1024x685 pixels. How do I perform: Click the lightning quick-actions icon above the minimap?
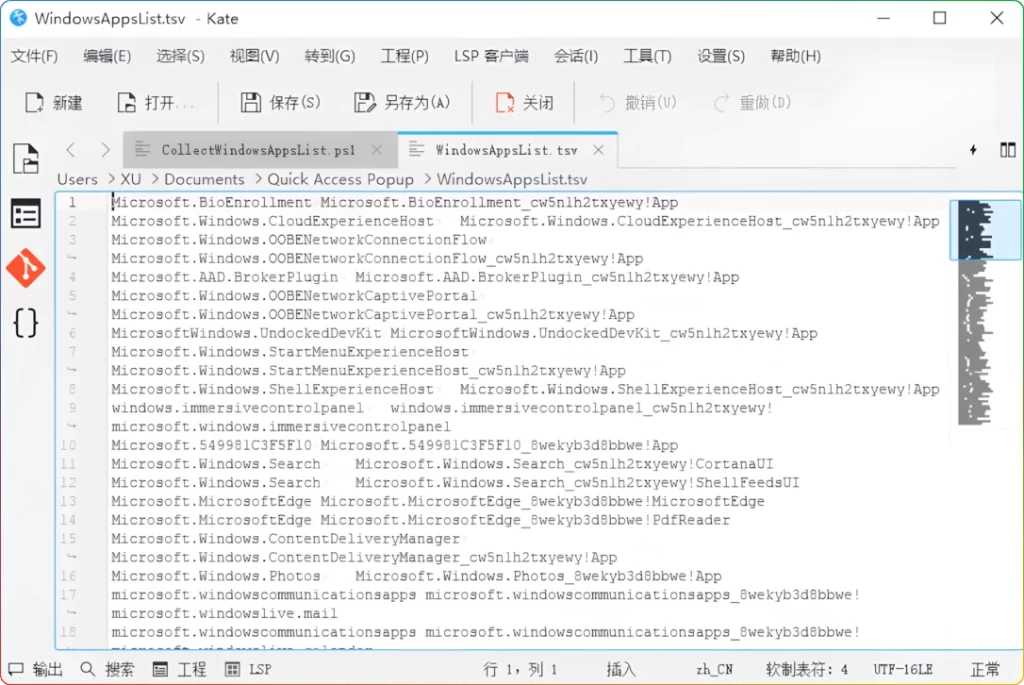point(972,148)
